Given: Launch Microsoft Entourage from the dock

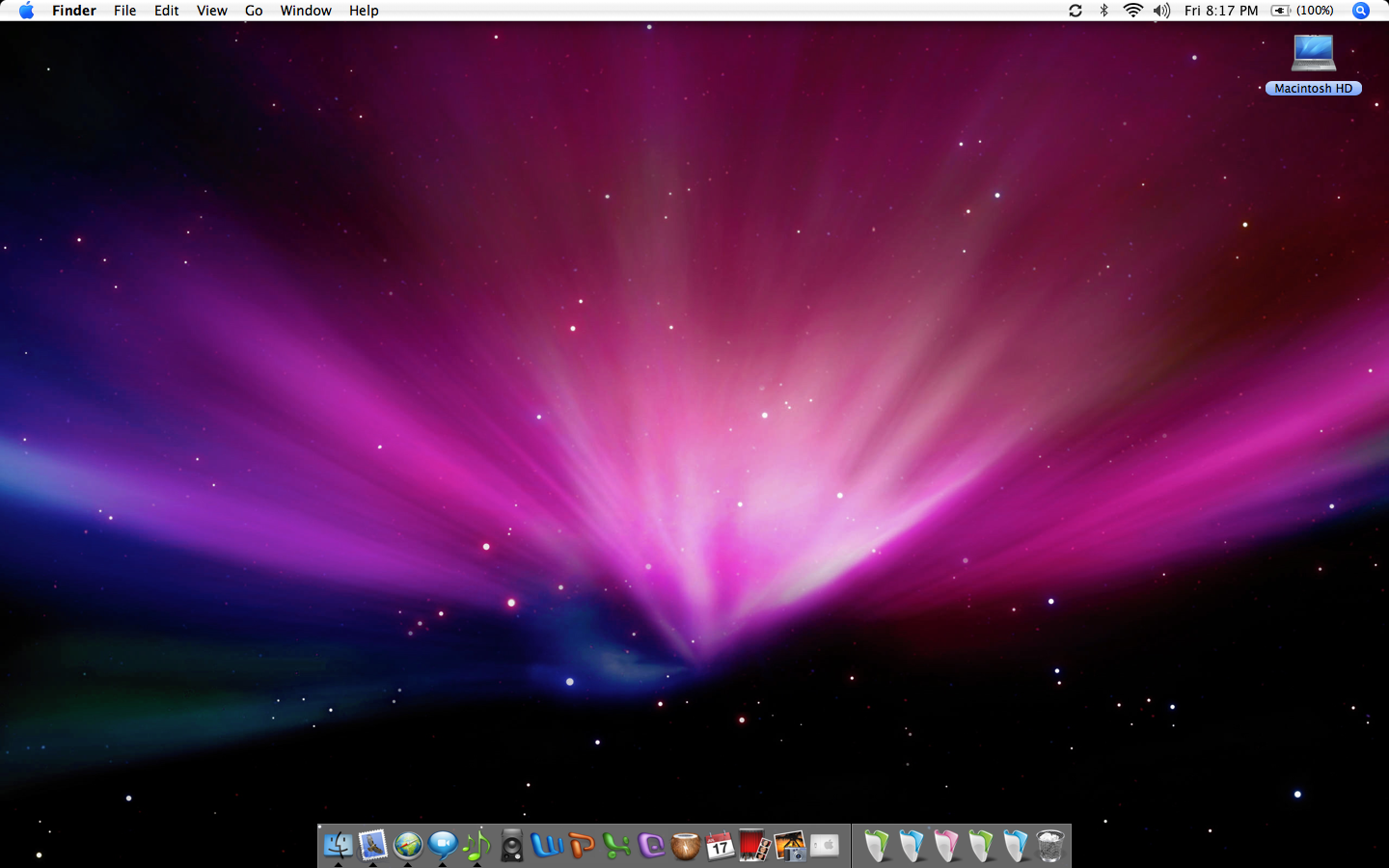Looking at the screenshot, I should point(651,846).
